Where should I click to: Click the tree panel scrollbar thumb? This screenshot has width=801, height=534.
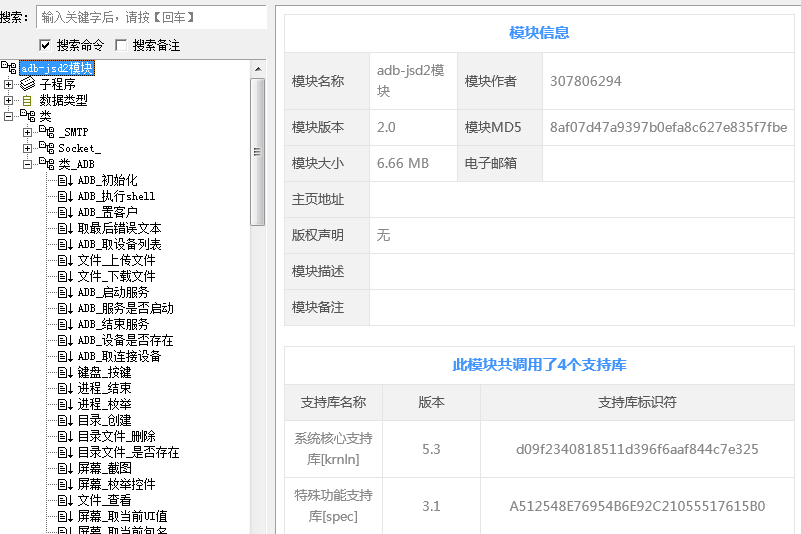257,152
